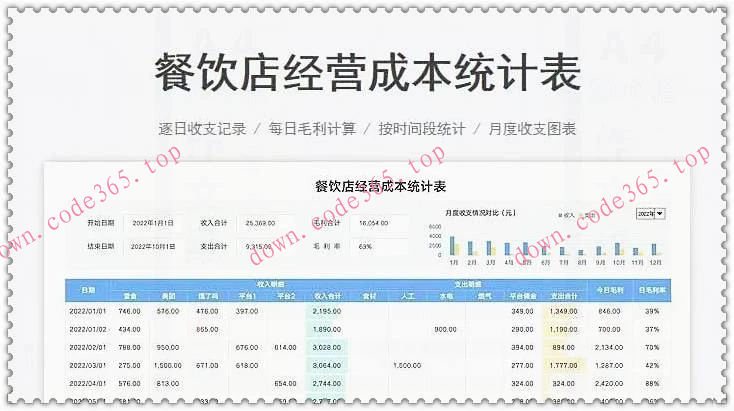The height and width of the screenshot is (411, 734).
Task: Click the 12月 bars in monthly chart
Action: pyautogui.click(x=655, y=249)
